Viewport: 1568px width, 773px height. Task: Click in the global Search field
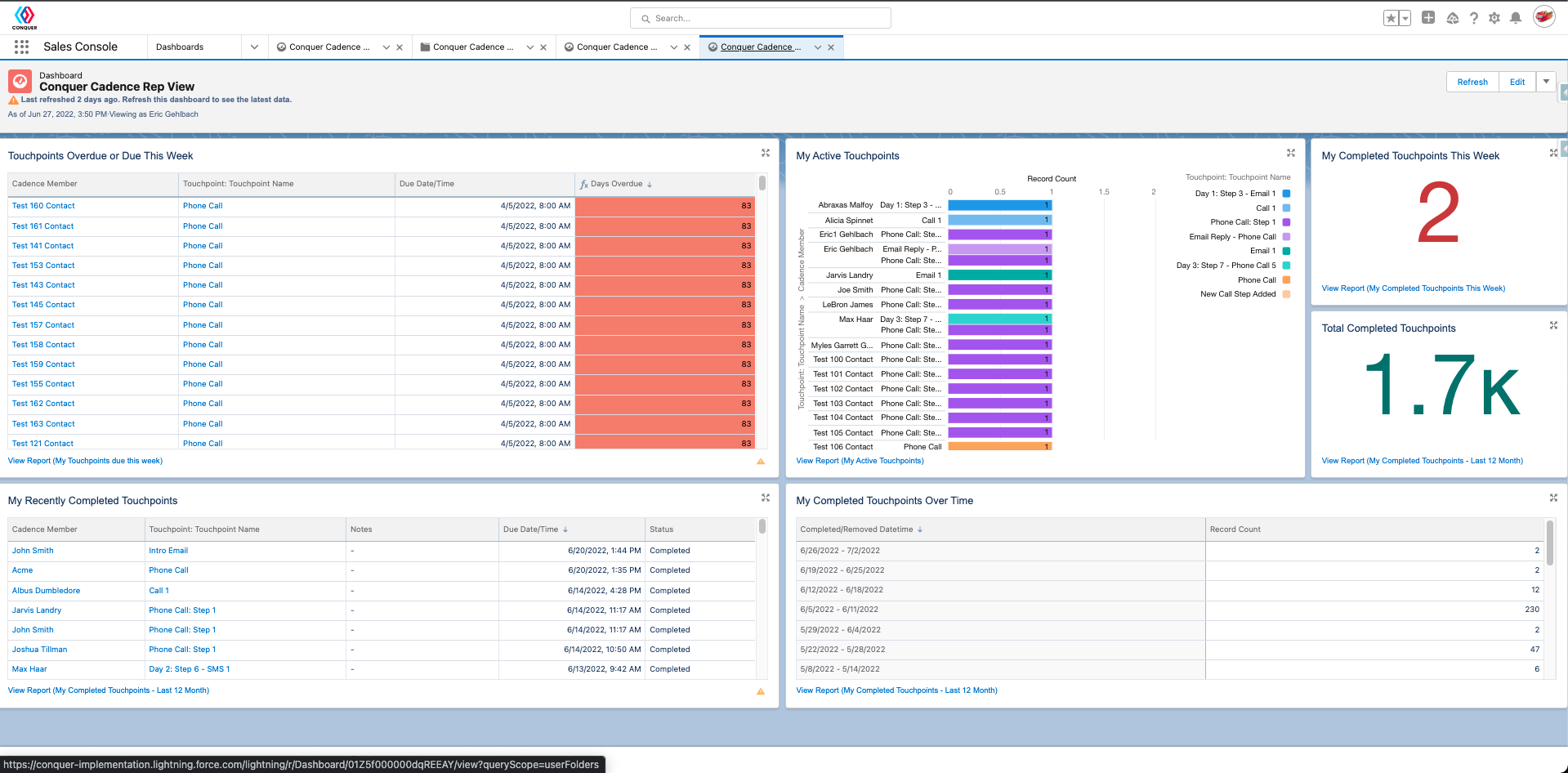coord(761,18)
